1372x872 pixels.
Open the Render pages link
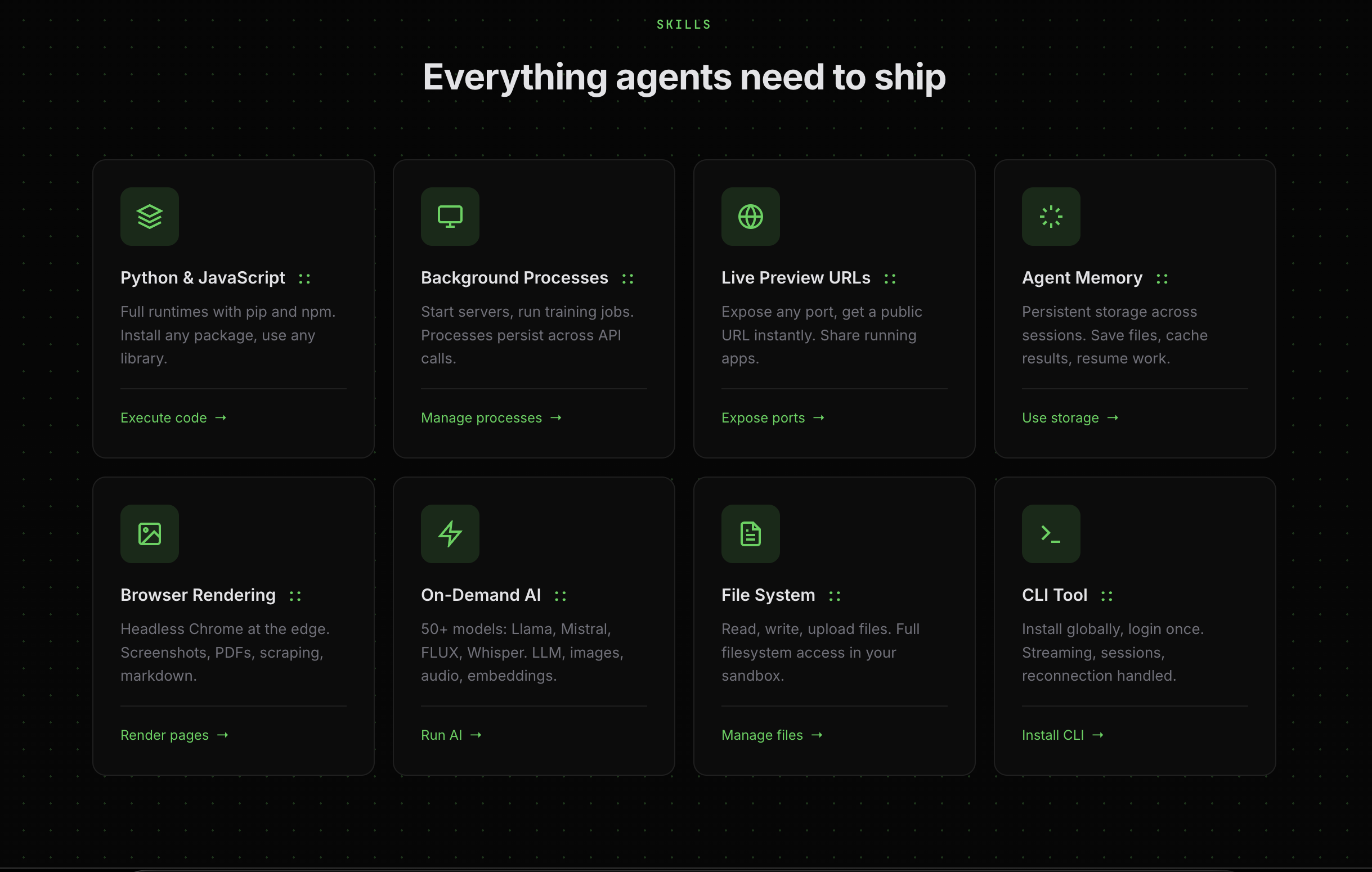(174, 735)
